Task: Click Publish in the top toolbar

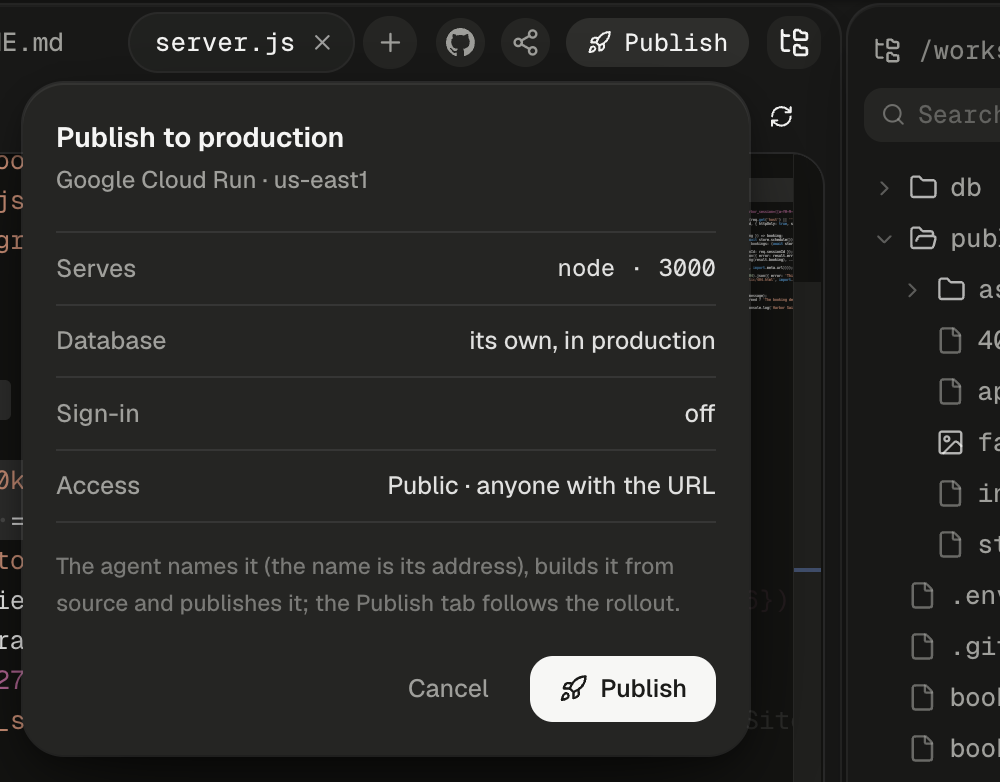Action: 658,43
